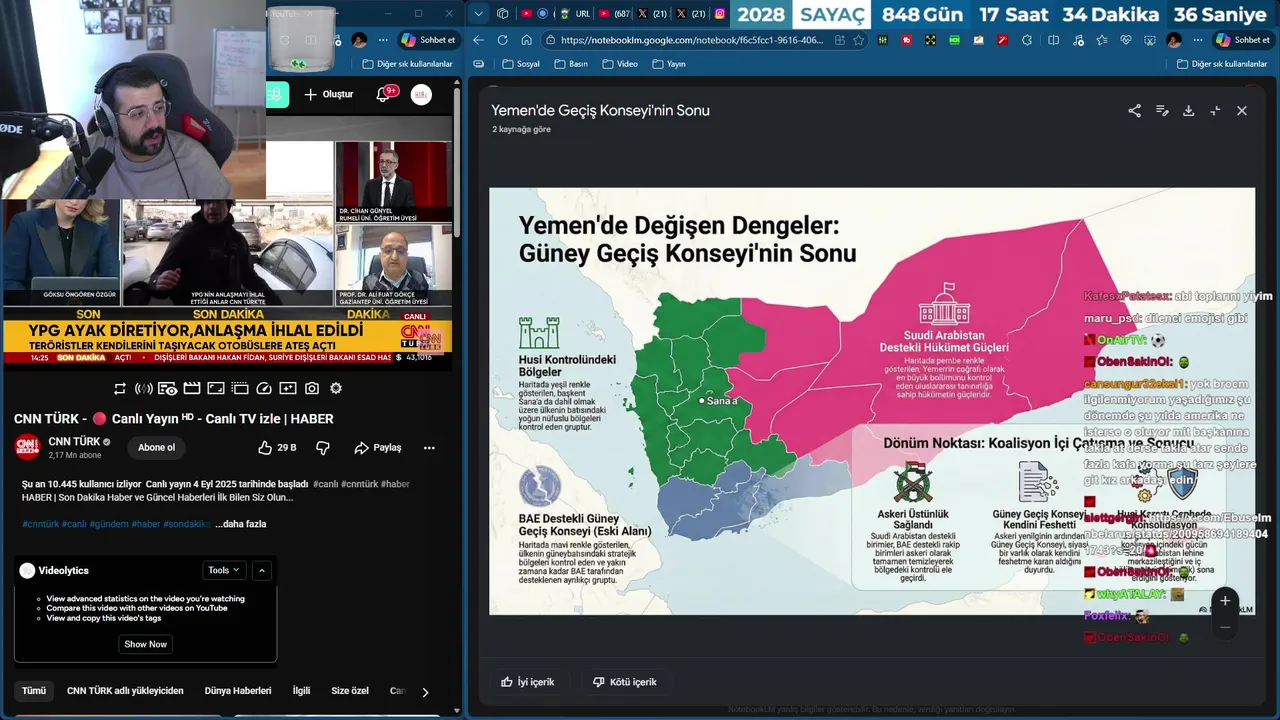This screenshot has height=720, width=1280.
Task: Open more actions menu for the video
Action: click(x=429, y=448)
